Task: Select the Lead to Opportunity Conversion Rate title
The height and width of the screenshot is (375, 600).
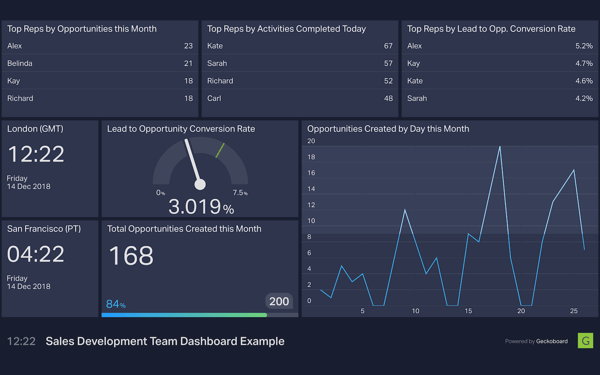Action: (x=181, y=129)
